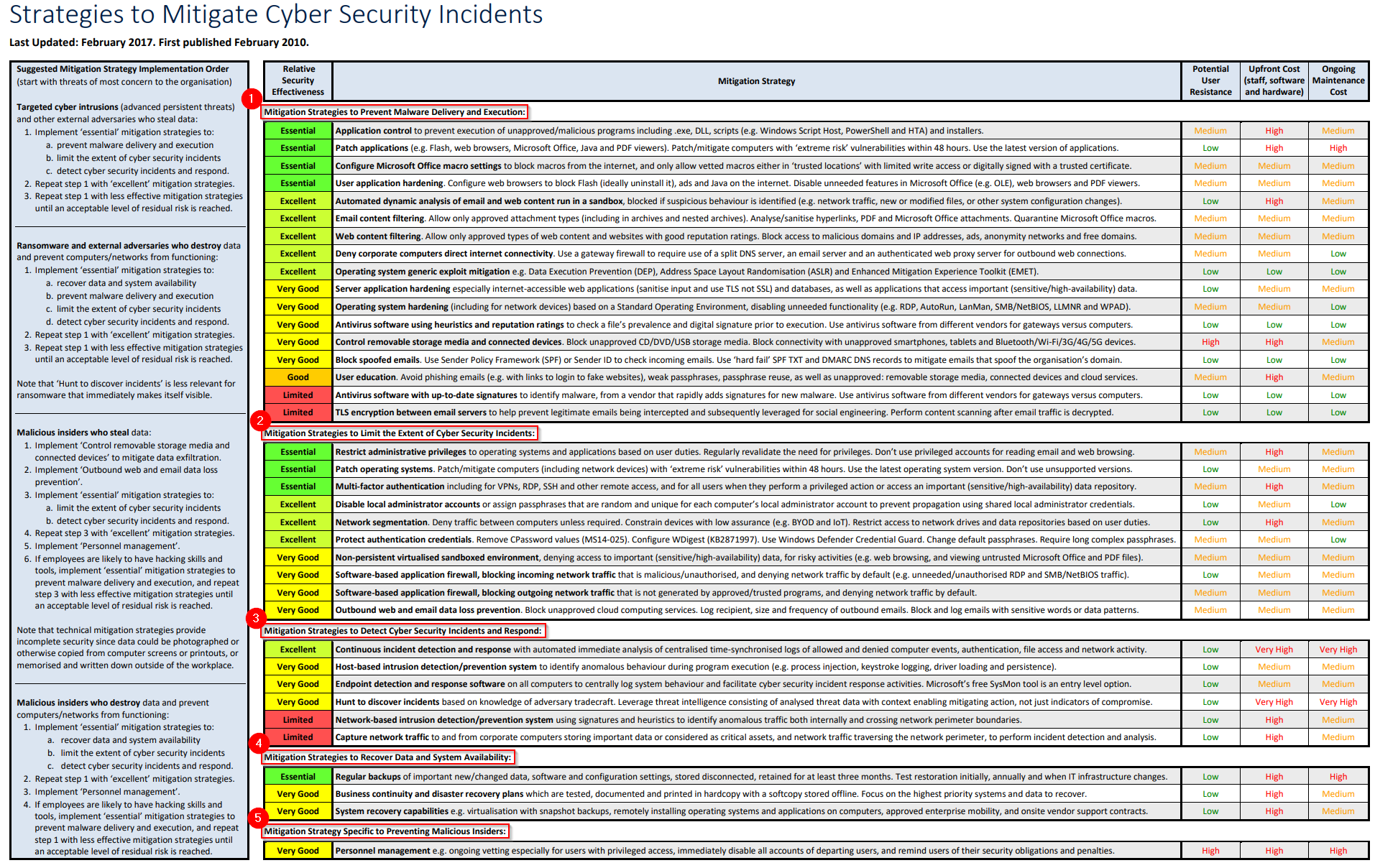Click 'Ransomware and external adversaries who destroy' heading
1375x868 pixels.
pyautogui.click(x=119, y=246)
